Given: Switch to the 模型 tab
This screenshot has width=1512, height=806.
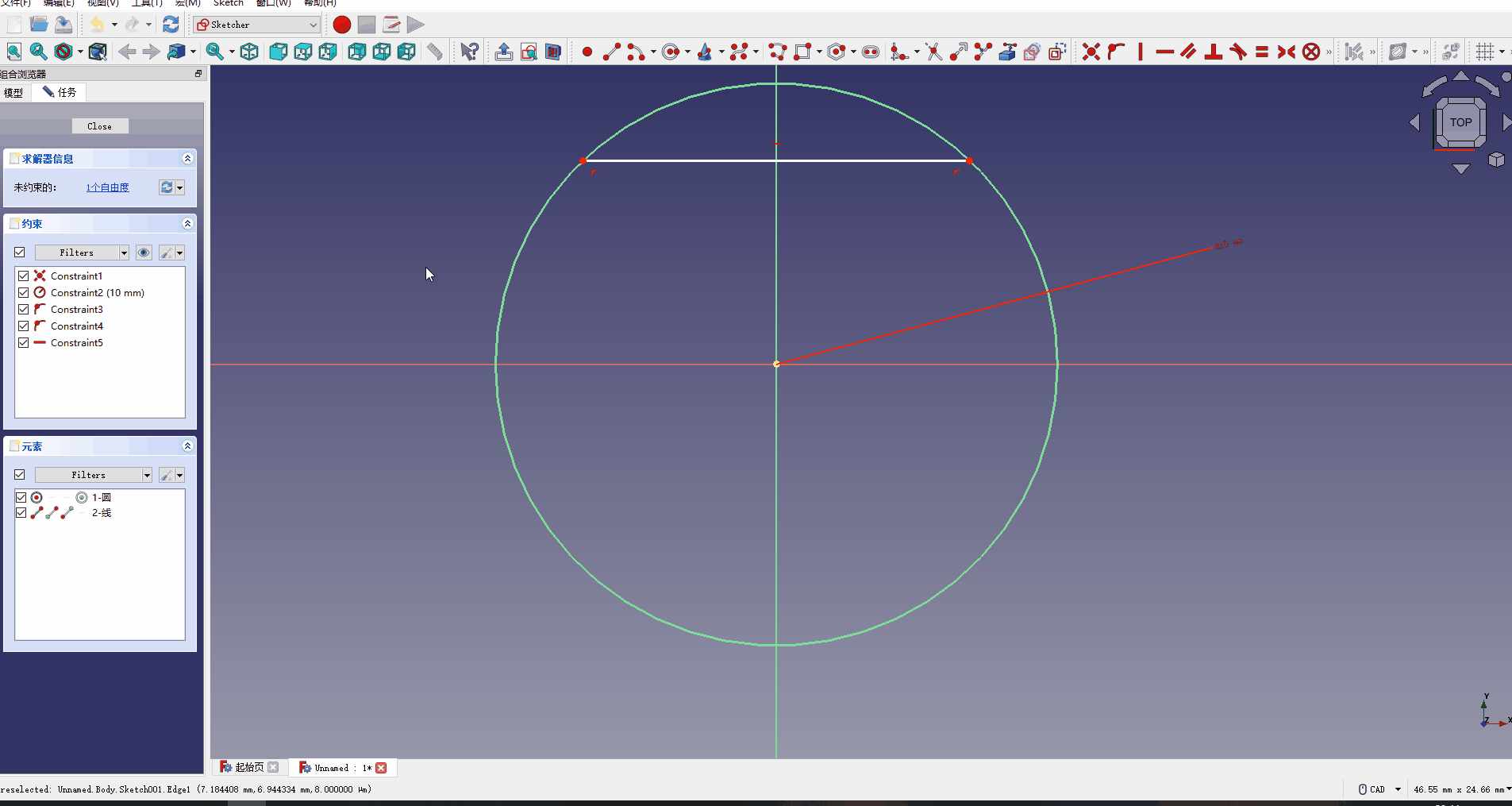Looking at the screenshot, I should click(x=13, y=93).
